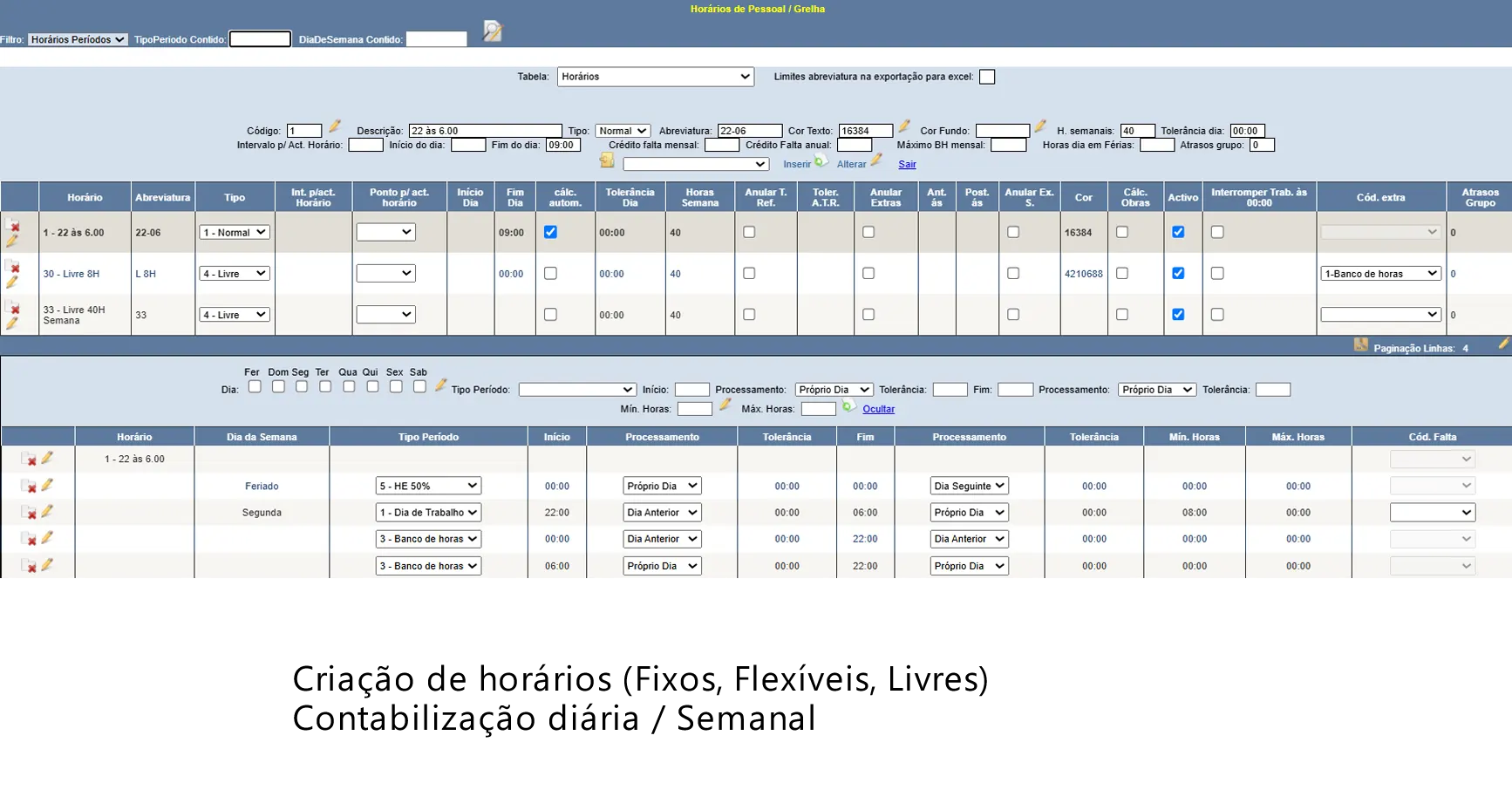The height and width of the screenshot is (790, 1512).
Task: Click the 'Horário' column header in top grid
Action: 85,197
